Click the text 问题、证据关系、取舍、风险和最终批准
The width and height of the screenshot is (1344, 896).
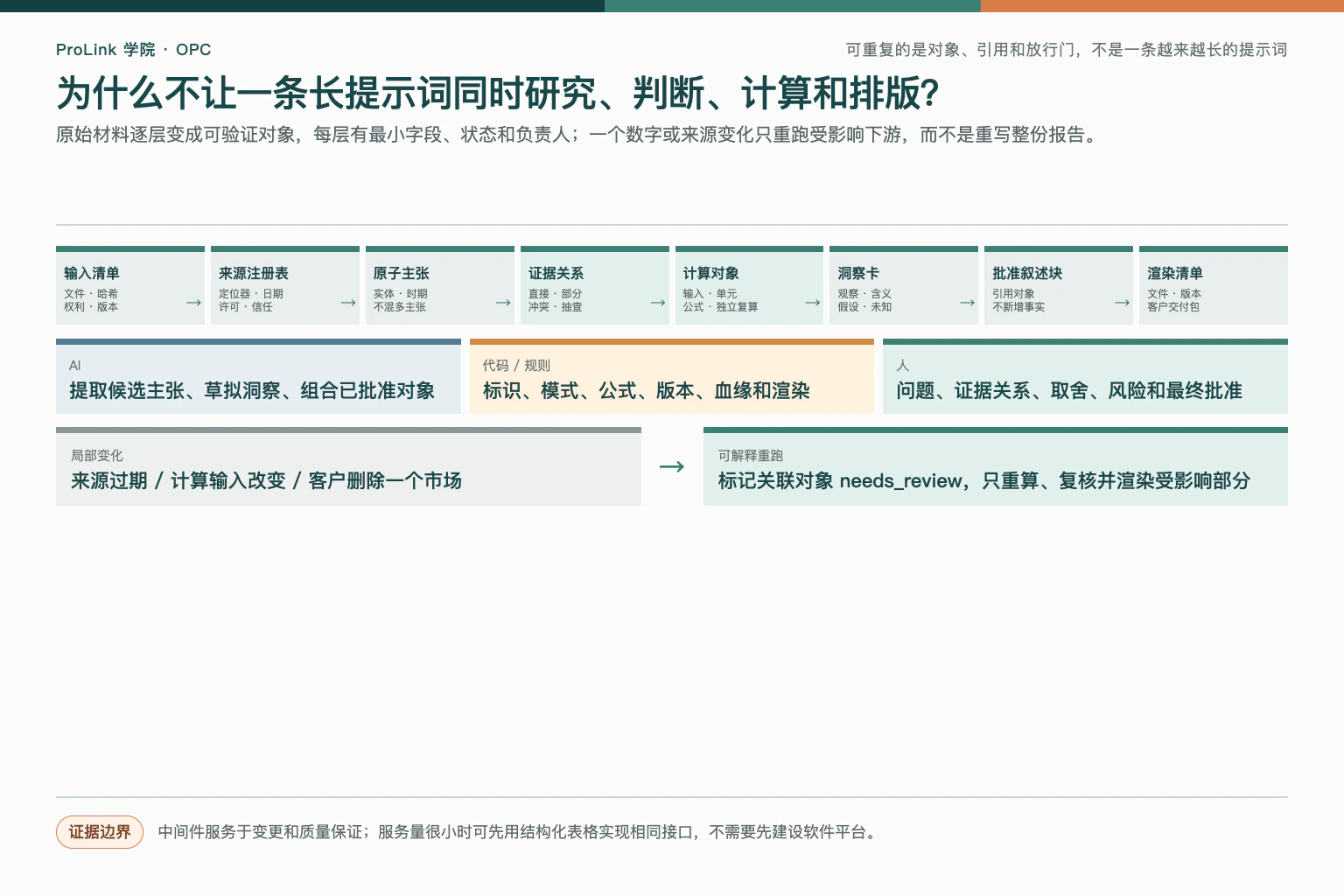coord(1069,390)
